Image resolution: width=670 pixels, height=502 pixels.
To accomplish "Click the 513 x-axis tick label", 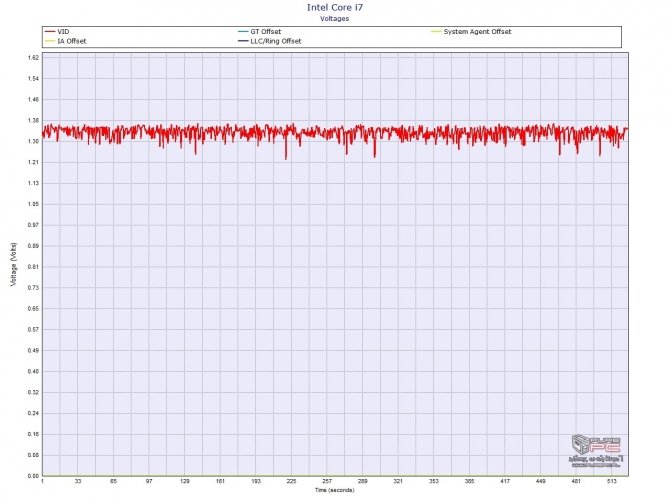I will tap(611, 481).
